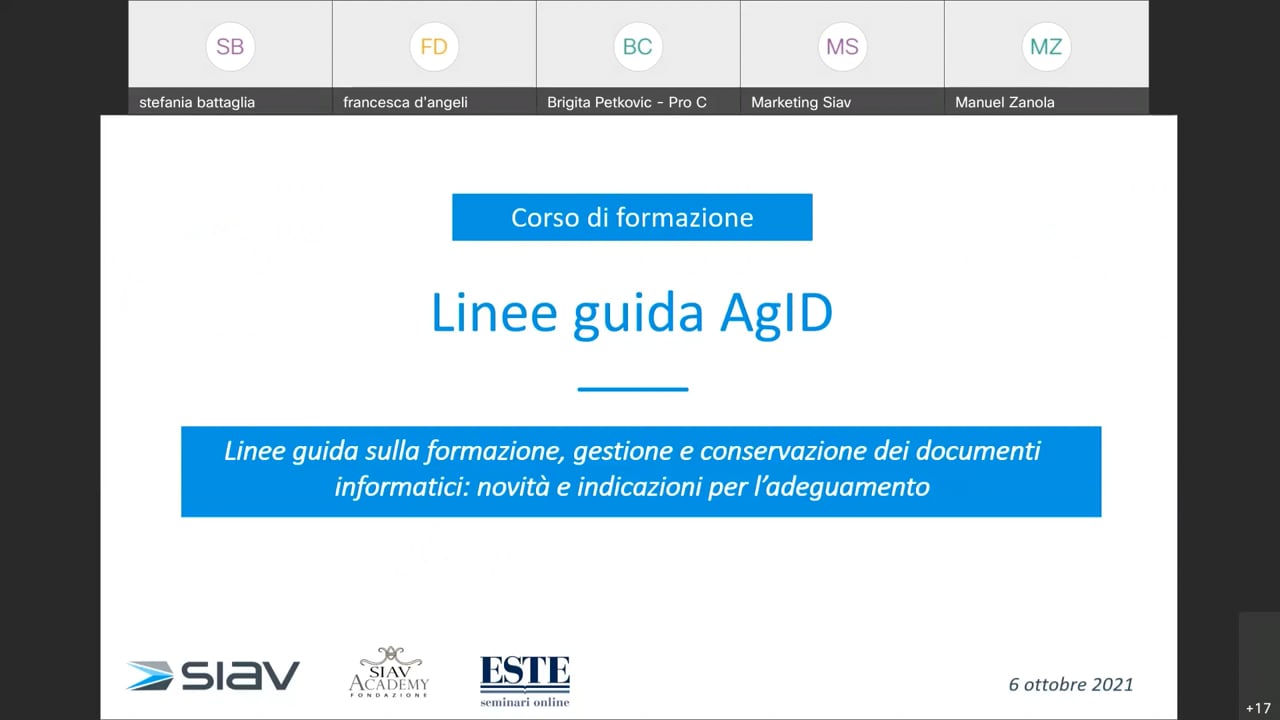Click the SB avatar of stefania battaglia
This screenshot has width=1280, height=720.
[230, 47]
